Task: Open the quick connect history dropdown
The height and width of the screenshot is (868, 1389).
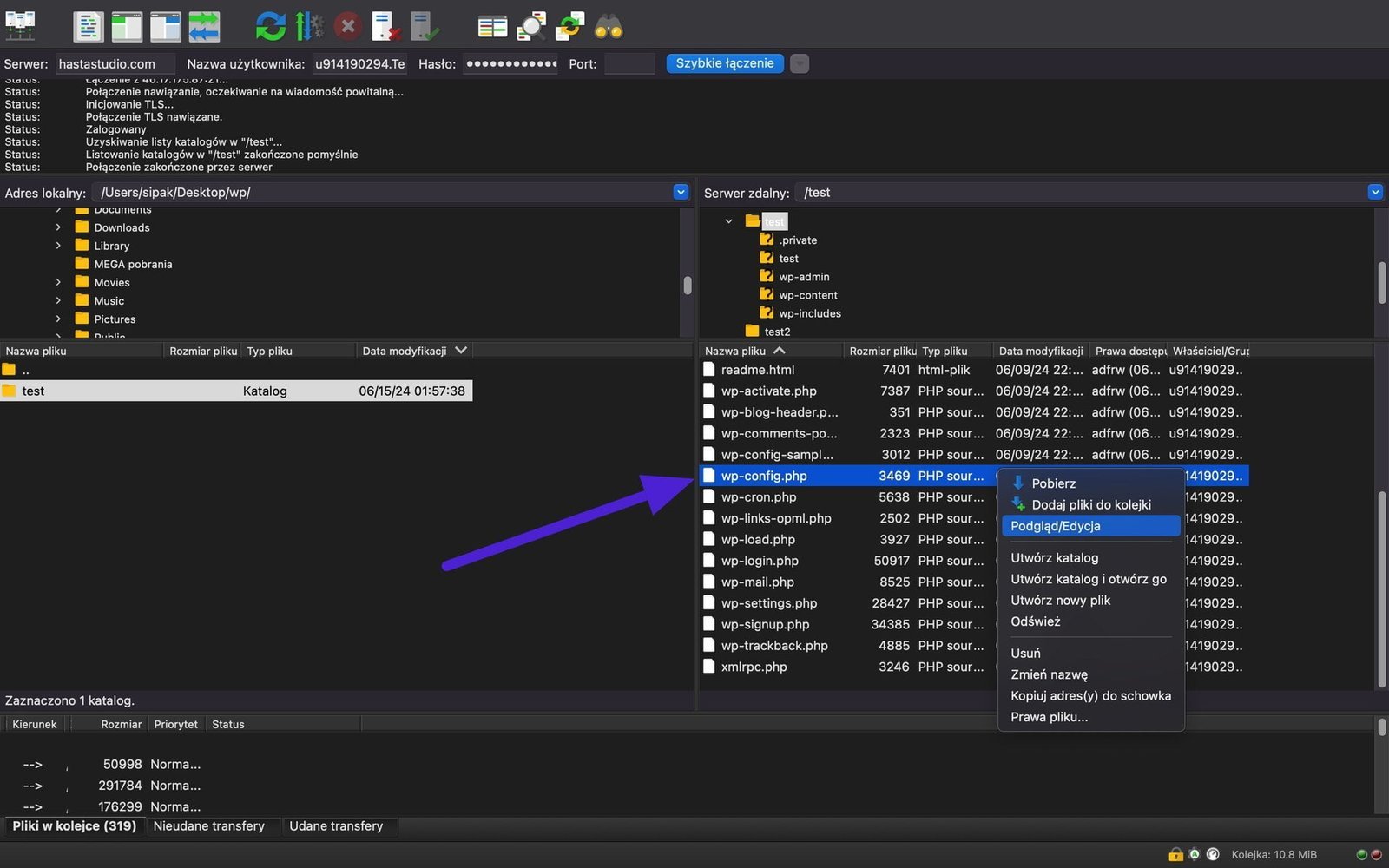Action: pyautogui.click(x=800, y=63)
